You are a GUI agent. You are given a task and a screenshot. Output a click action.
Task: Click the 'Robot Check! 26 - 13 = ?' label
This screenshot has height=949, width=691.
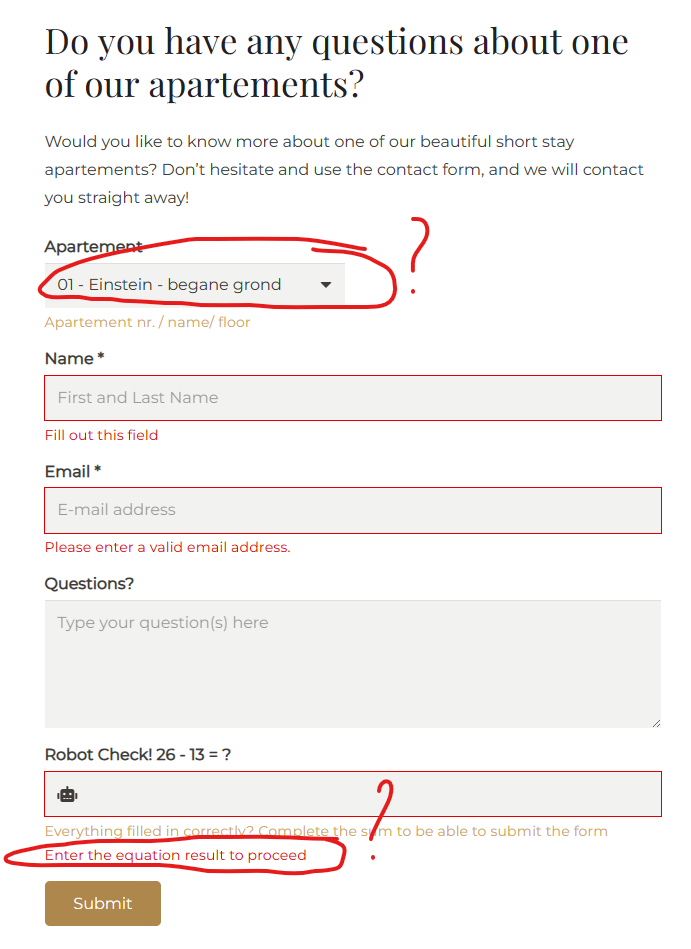pos(138,755)
